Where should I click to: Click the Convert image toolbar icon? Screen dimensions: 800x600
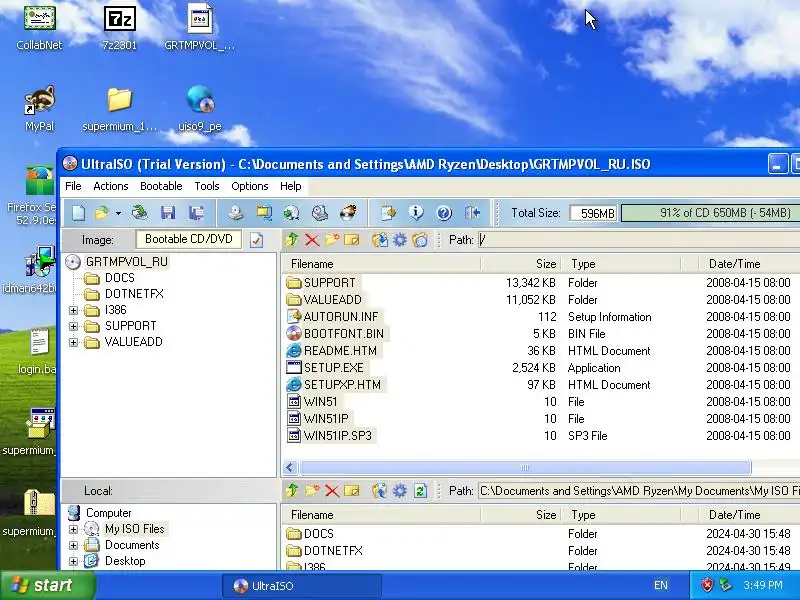click(292, 213)
